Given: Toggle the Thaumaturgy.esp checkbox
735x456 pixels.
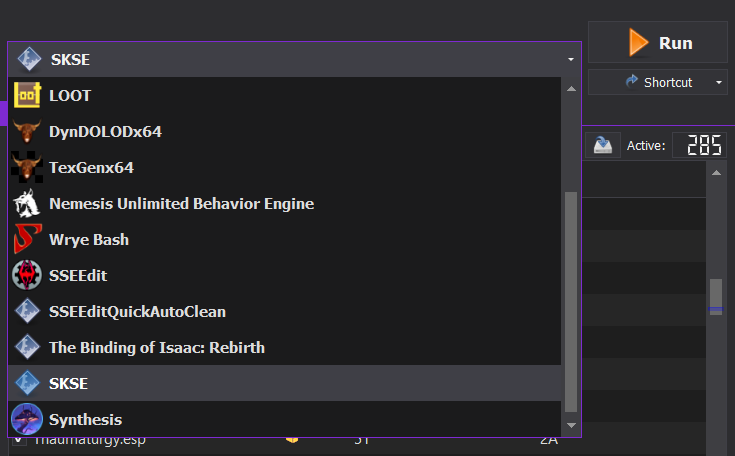Looking at the screenshot, I should click(19, 440).
